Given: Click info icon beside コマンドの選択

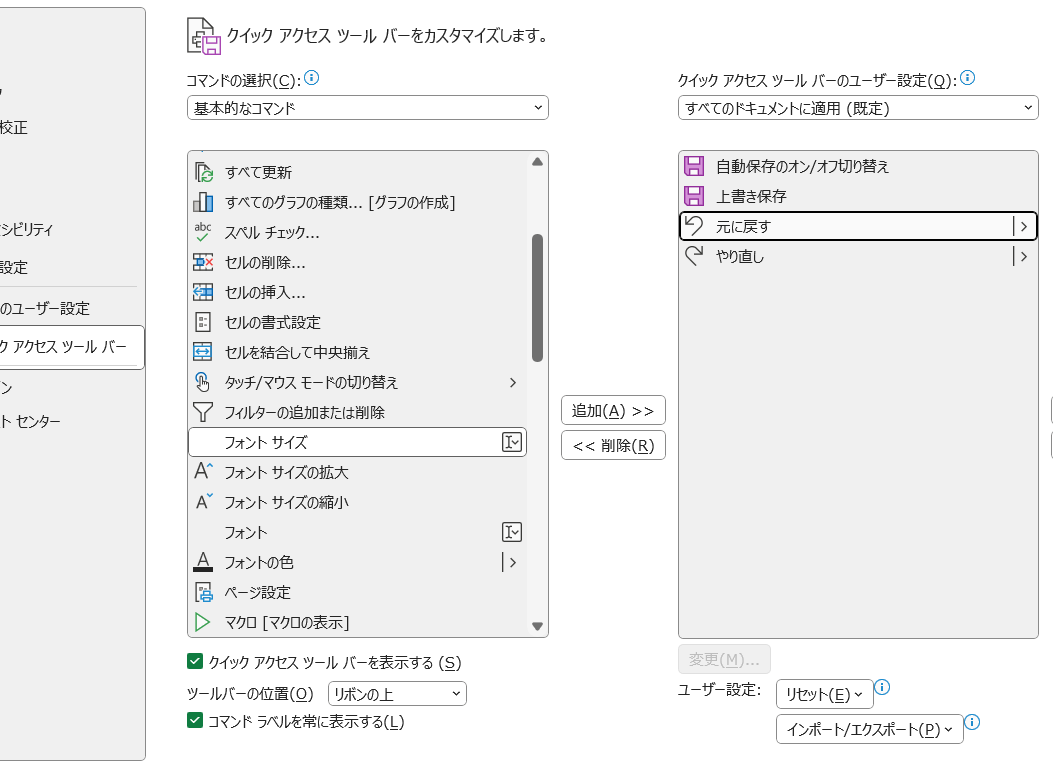Looking at the screenshot, I should tap(312, 78).
